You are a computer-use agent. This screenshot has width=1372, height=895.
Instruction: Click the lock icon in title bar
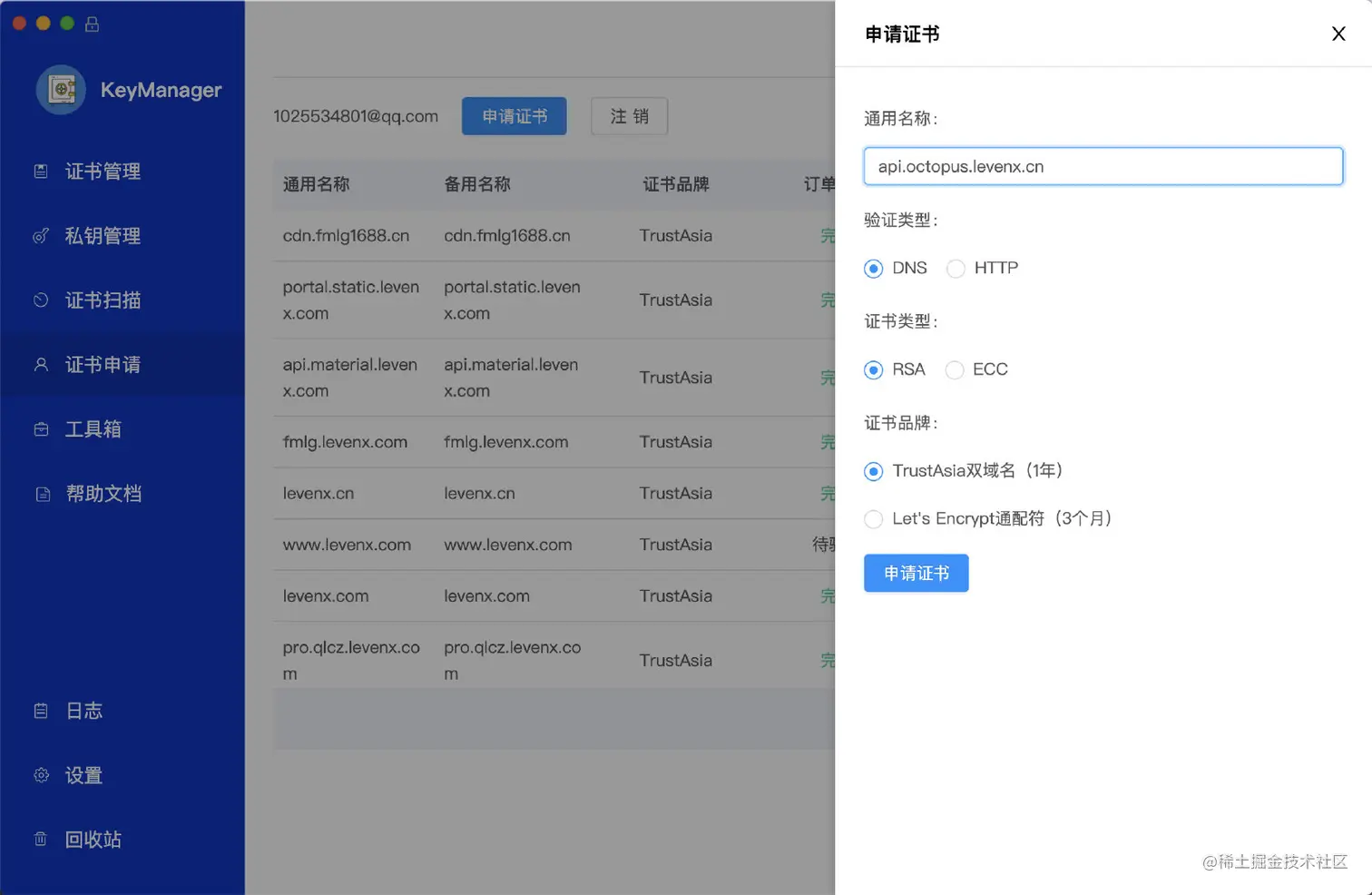pyautogui.click(x=92, y=24)
